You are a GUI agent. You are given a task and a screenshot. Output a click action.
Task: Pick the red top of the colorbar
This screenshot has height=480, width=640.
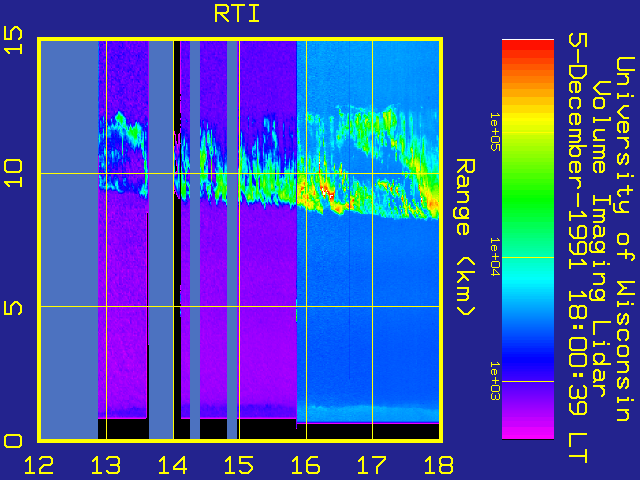click(x=528, y=47)
